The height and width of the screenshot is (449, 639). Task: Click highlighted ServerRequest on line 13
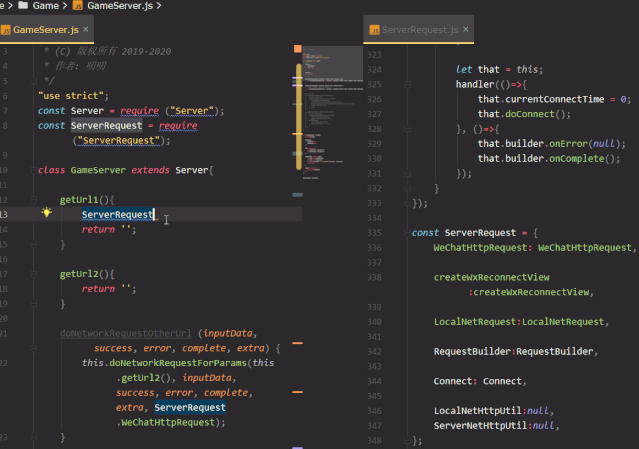pos(117,215)
